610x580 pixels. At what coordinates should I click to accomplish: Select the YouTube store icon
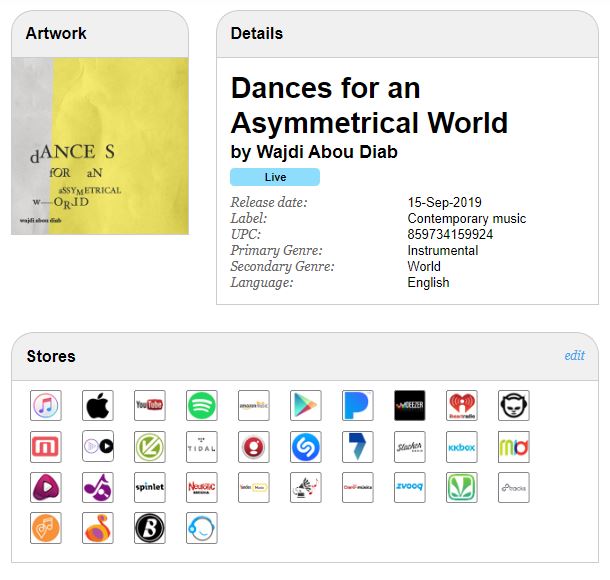coord(150,405)
